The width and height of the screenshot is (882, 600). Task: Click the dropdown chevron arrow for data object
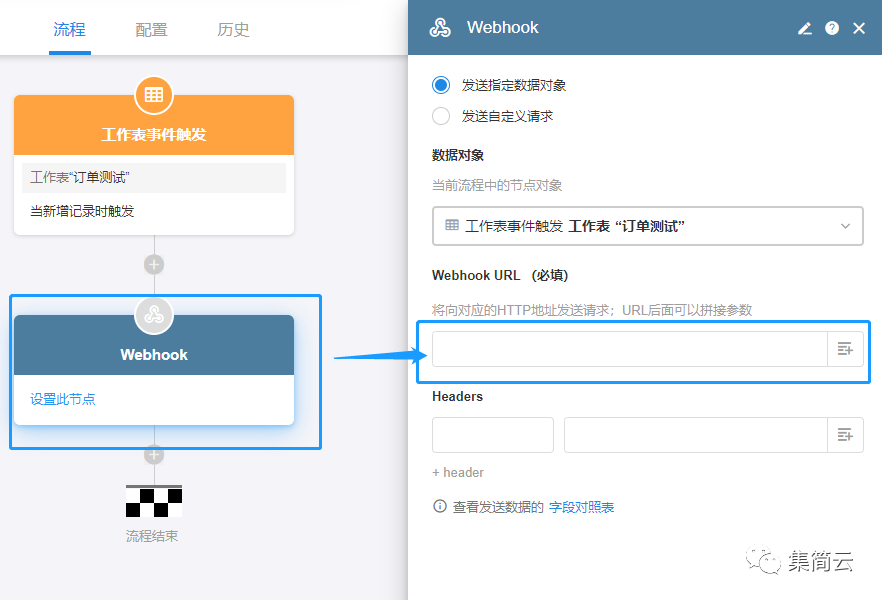point(845,226)
